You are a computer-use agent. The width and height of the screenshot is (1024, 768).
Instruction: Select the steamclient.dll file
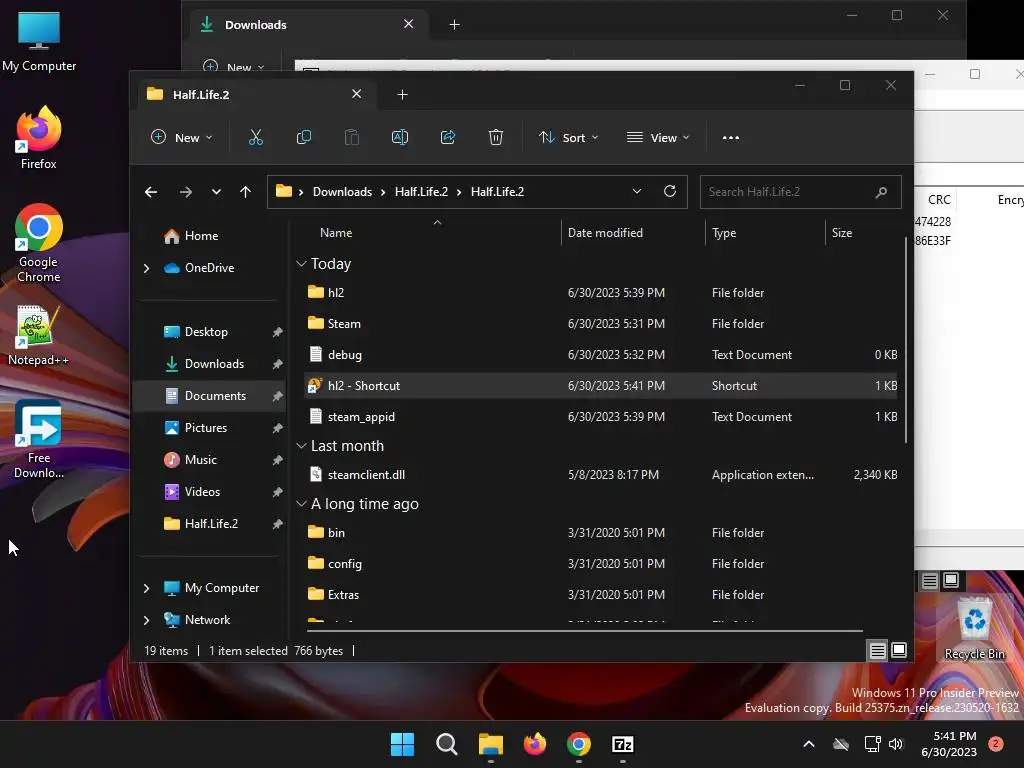[601, 475]
